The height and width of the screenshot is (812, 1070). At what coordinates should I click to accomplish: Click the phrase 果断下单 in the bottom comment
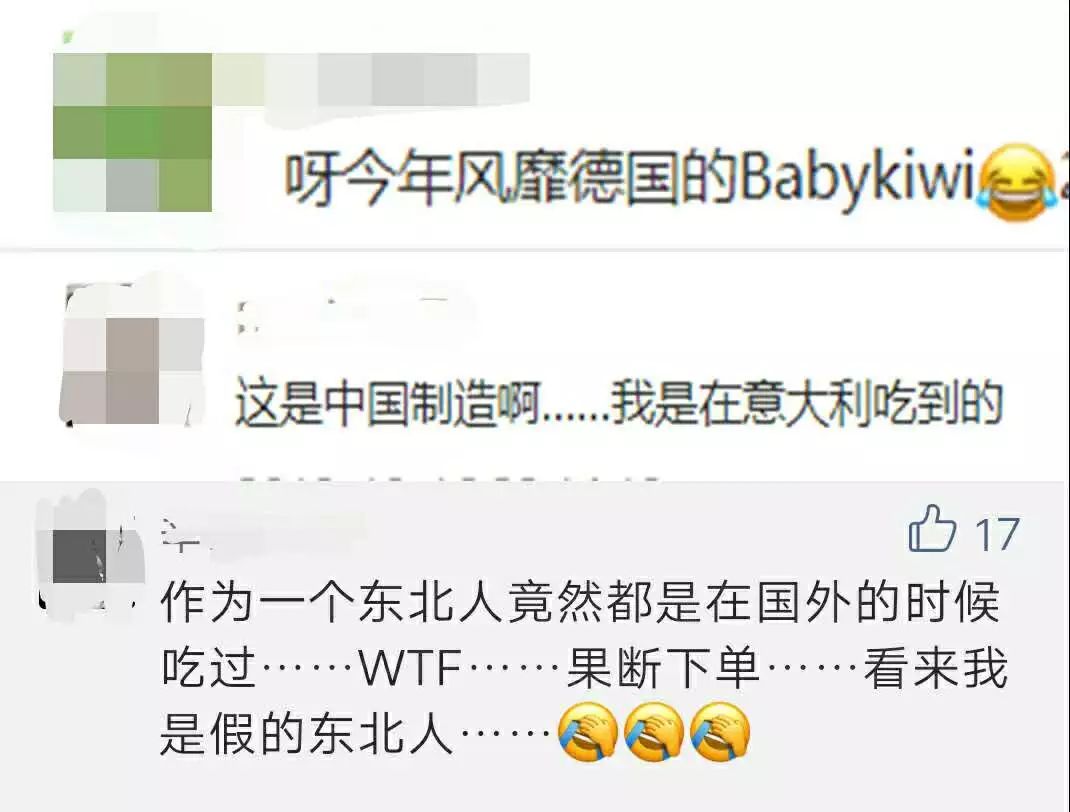tap(662, 667)
